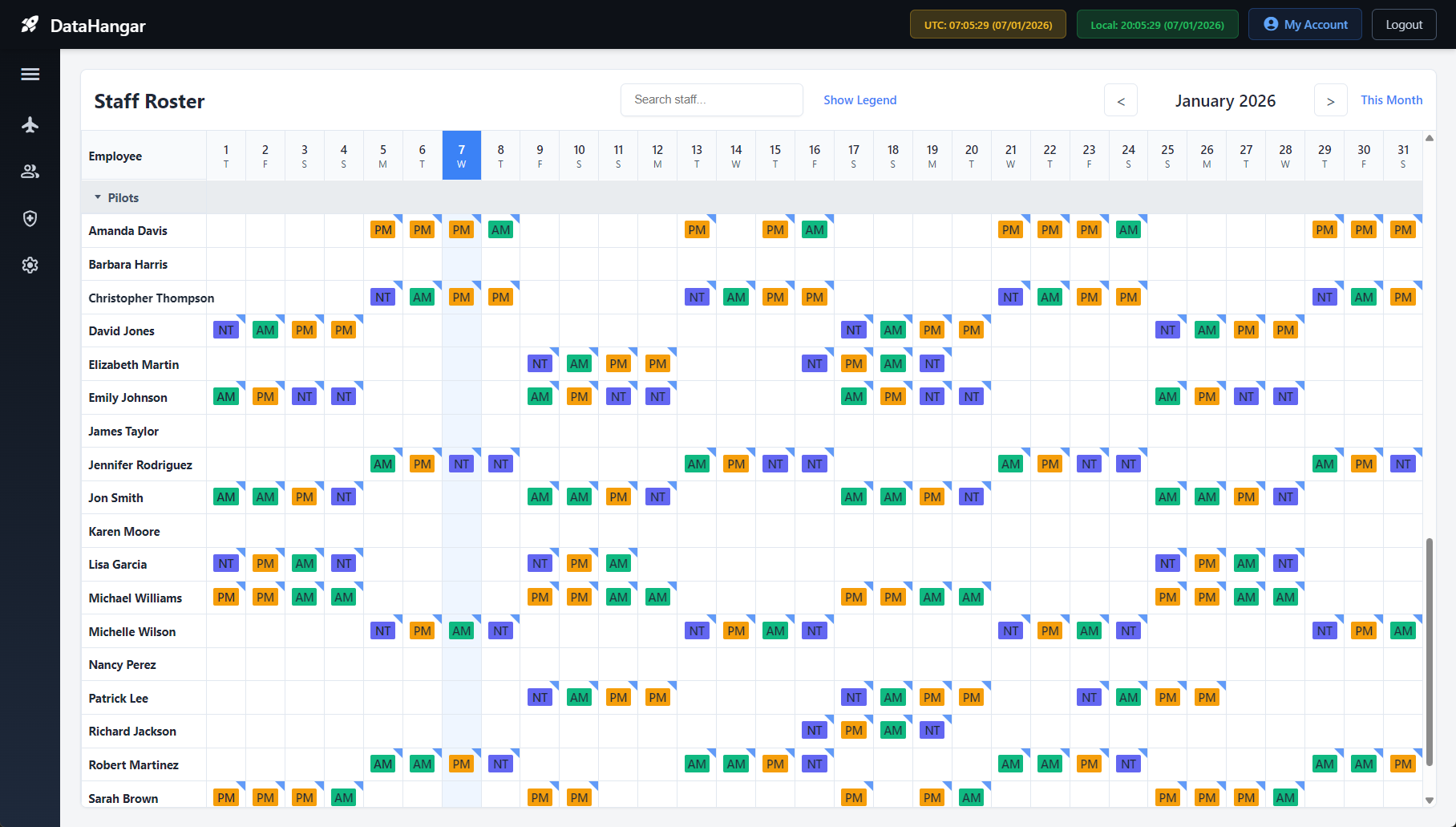Click David Jones's NT shift on 1st
This screenshot has height=827, width=1456.
point(226,330)
